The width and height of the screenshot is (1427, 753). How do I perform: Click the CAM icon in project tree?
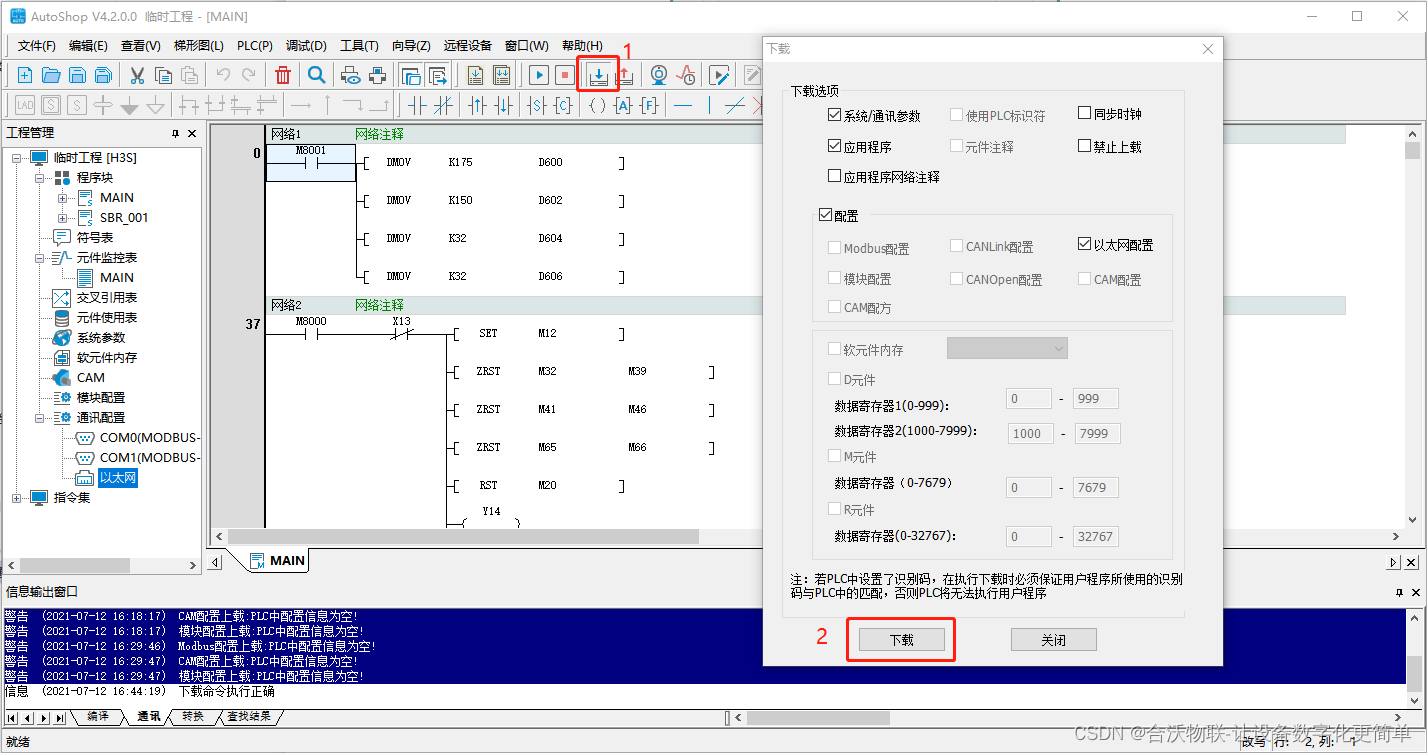tap(62, 377)
